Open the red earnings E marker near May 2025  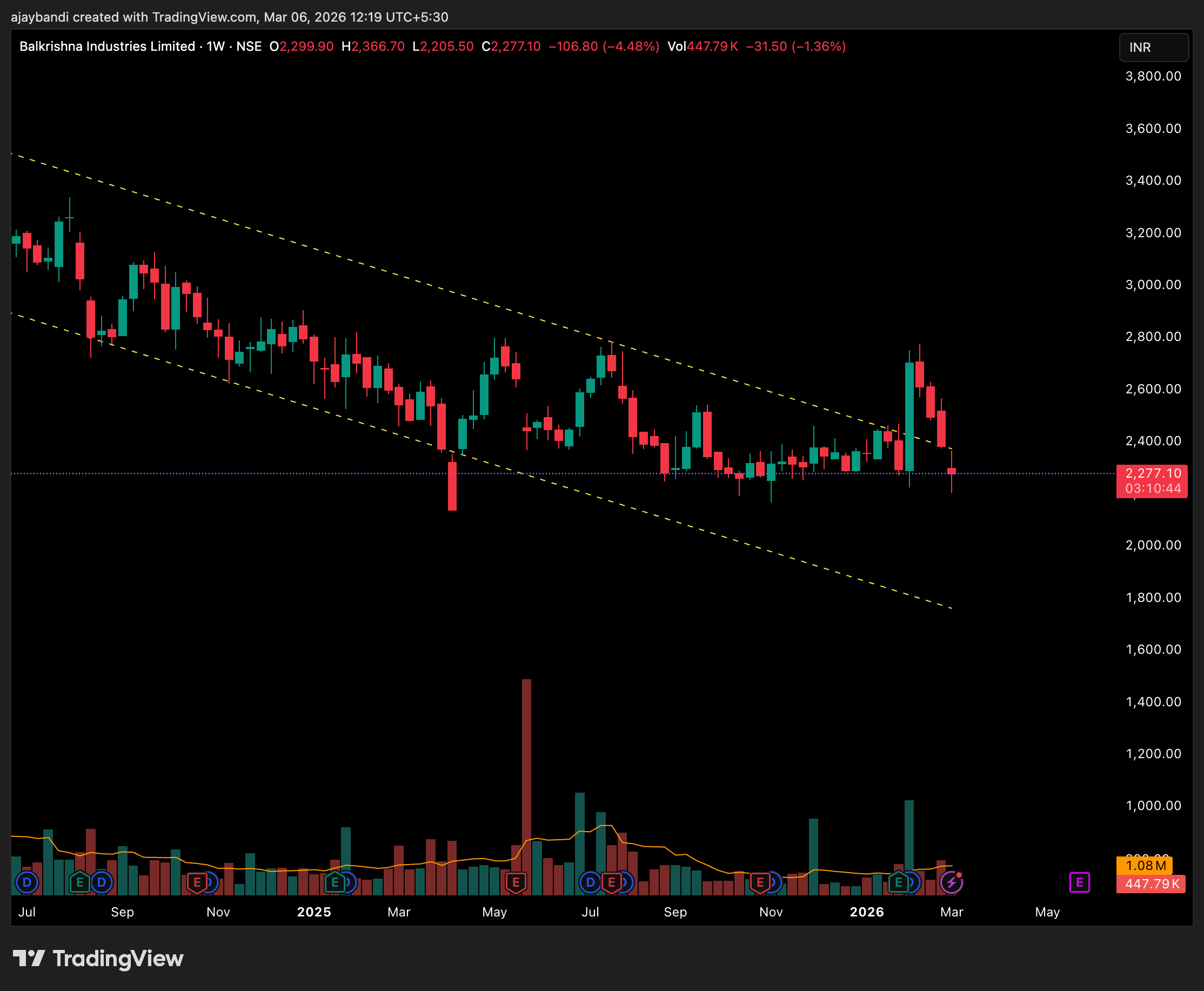click(516, 882)
